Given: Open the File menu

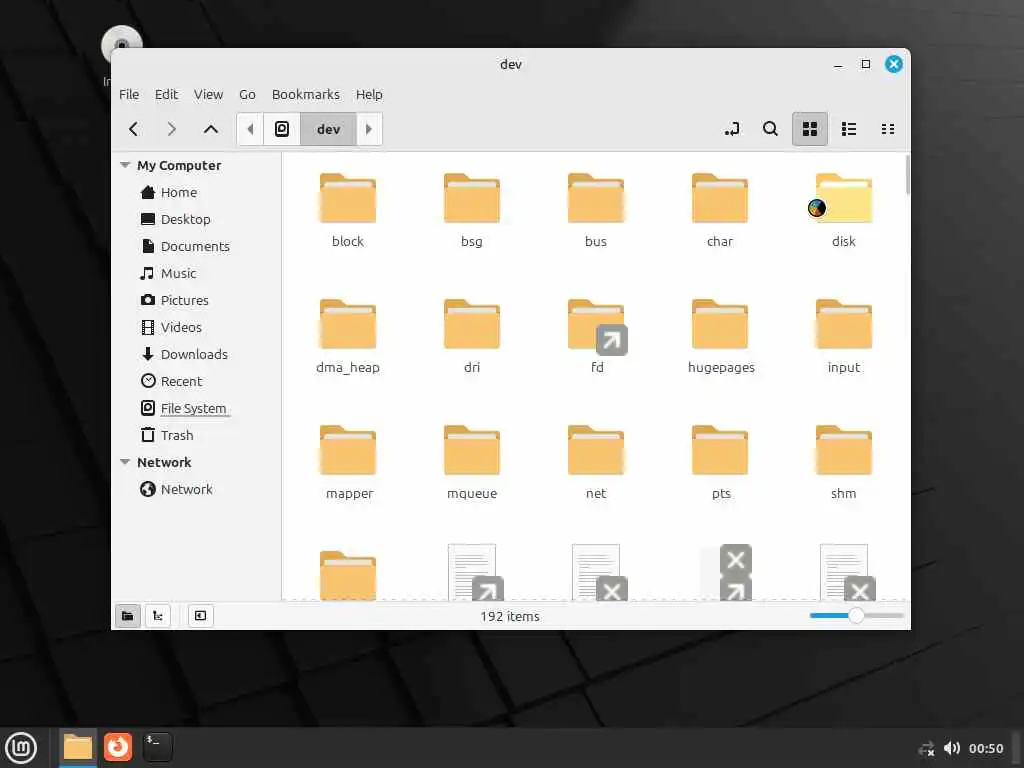Looking at the screenshot, I should click(x=129, y=94).
